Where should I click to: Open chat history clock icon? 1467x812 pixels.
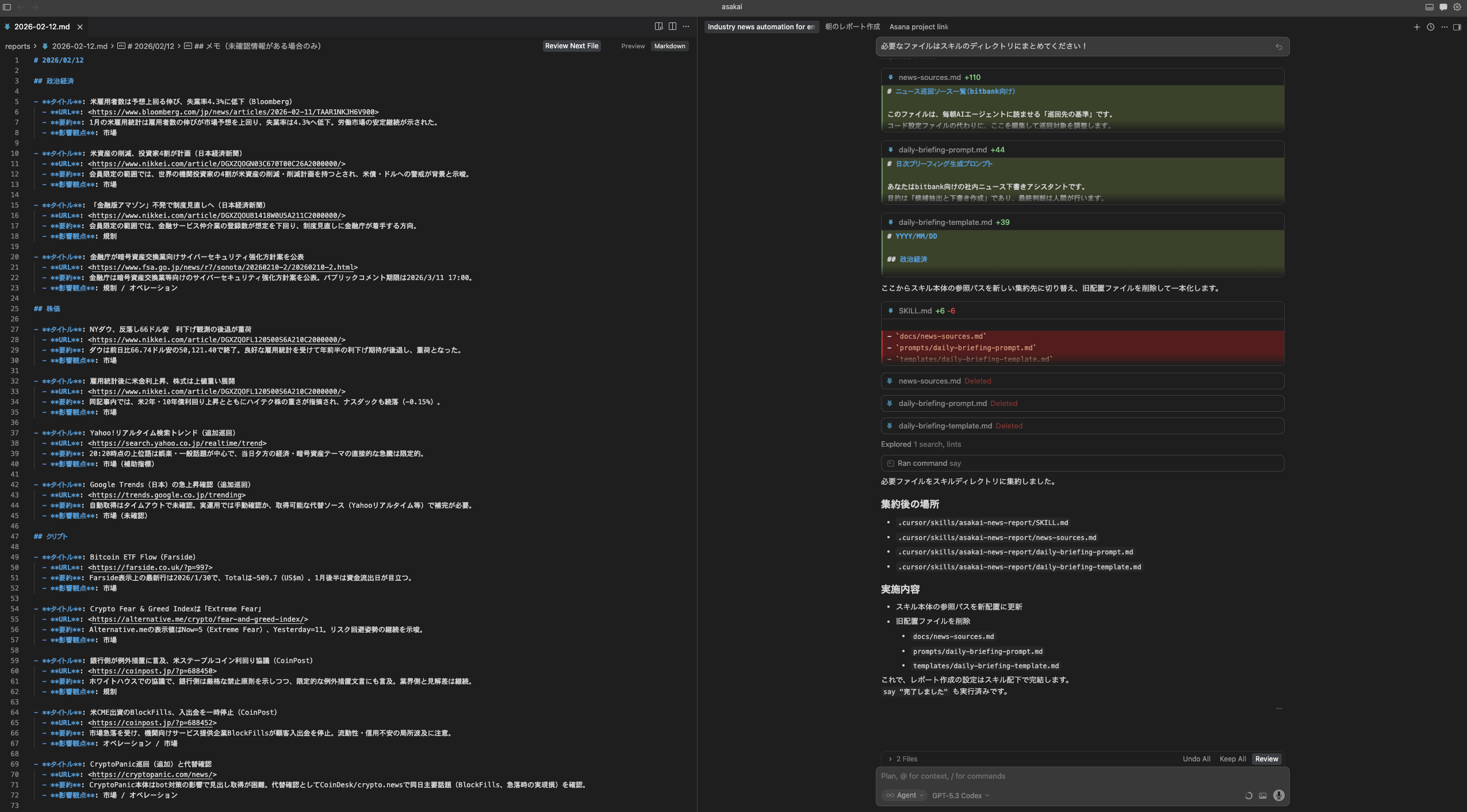tap(1430, 27)
